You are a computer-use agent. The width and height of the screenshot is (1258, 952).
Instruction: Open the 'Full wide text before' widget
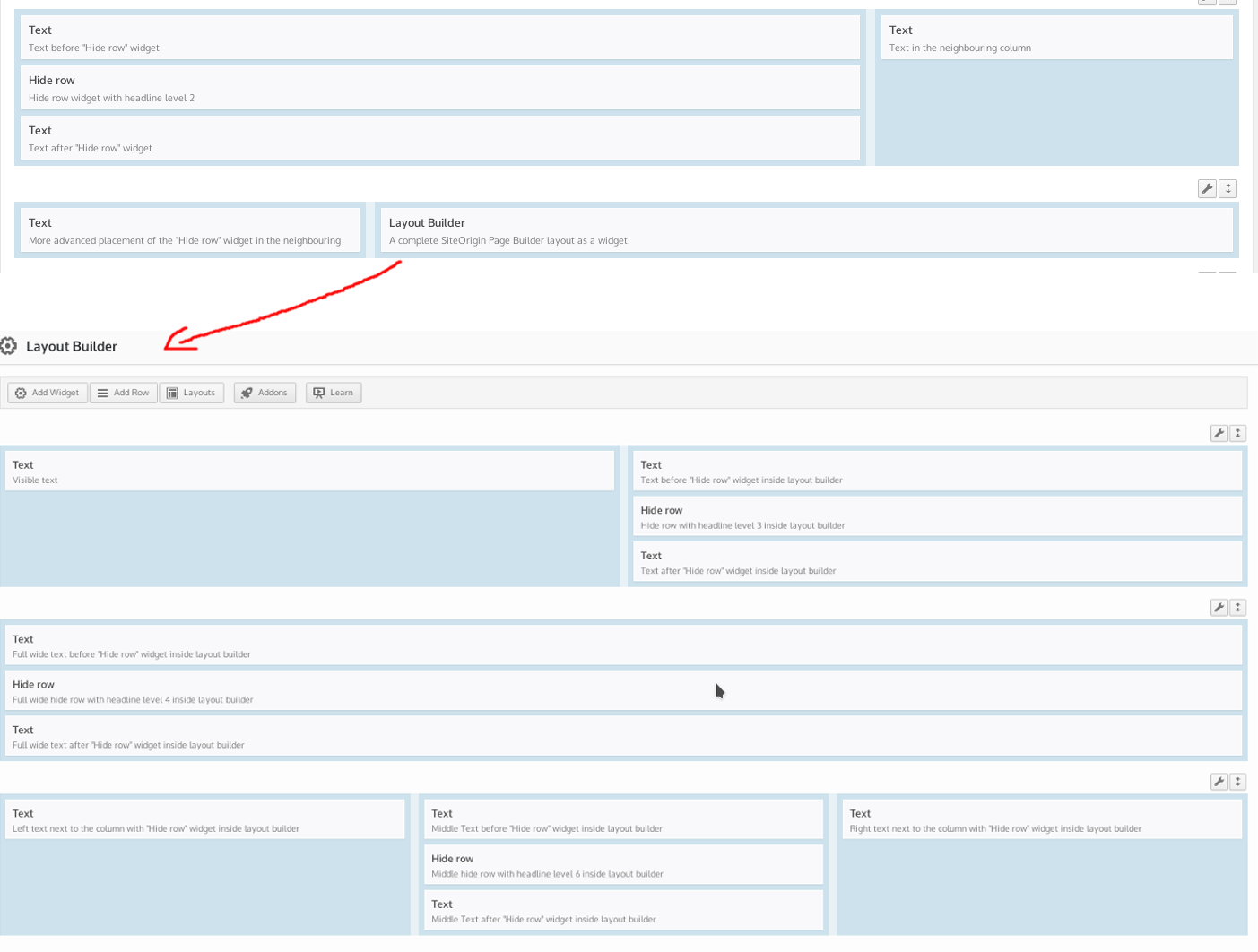click(x=623, y=645)
